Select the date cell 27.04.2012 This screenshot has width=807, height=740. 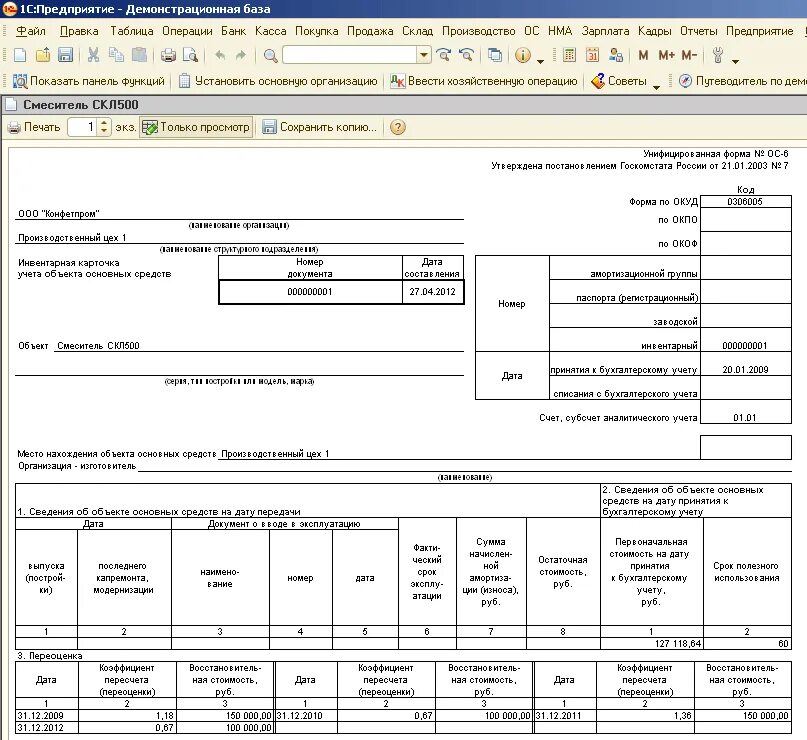point(432,292)
